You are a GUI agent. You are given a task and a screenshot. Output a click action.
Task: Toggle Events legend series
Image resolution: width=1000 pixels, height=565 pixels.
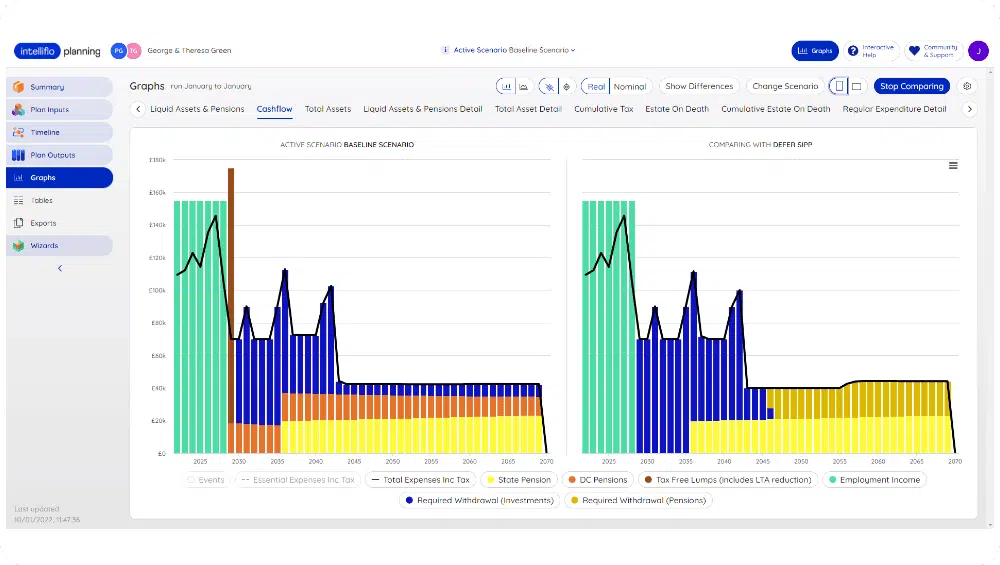click(x=206, y=480)
